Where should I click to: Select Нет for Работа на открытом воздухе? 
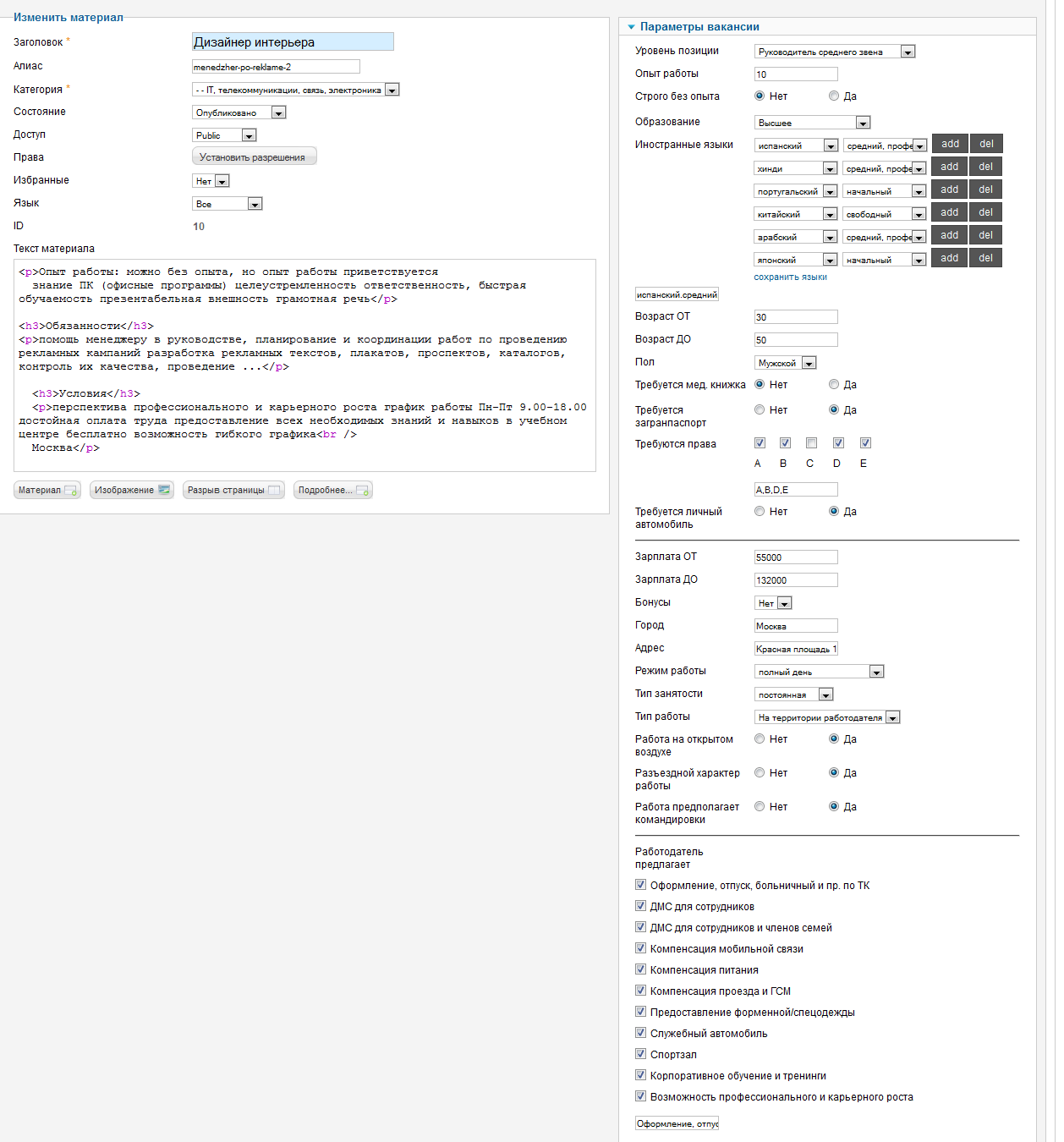(x=760, y=739)
